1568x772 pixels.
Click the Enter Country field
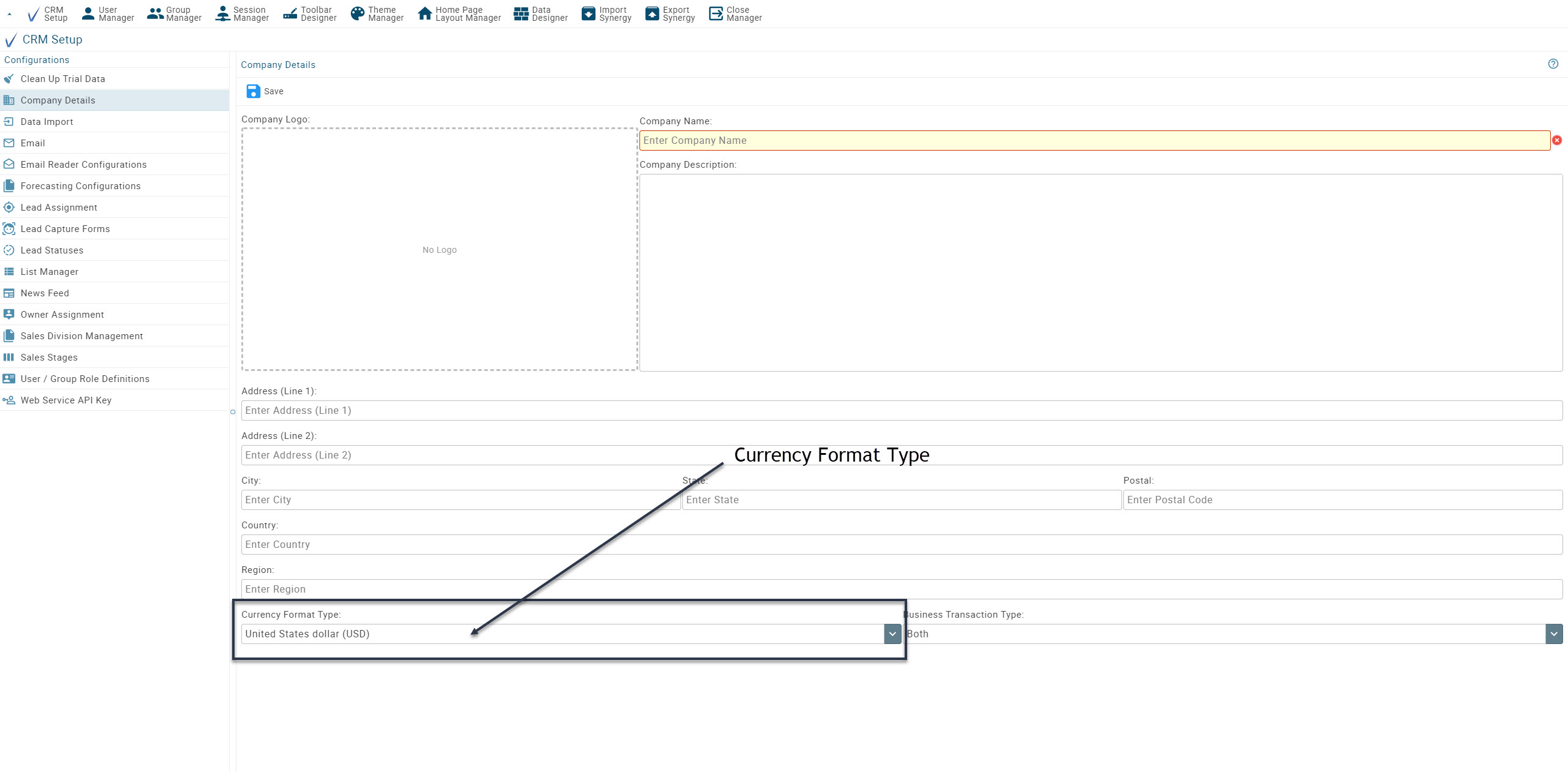coord(902,544)
